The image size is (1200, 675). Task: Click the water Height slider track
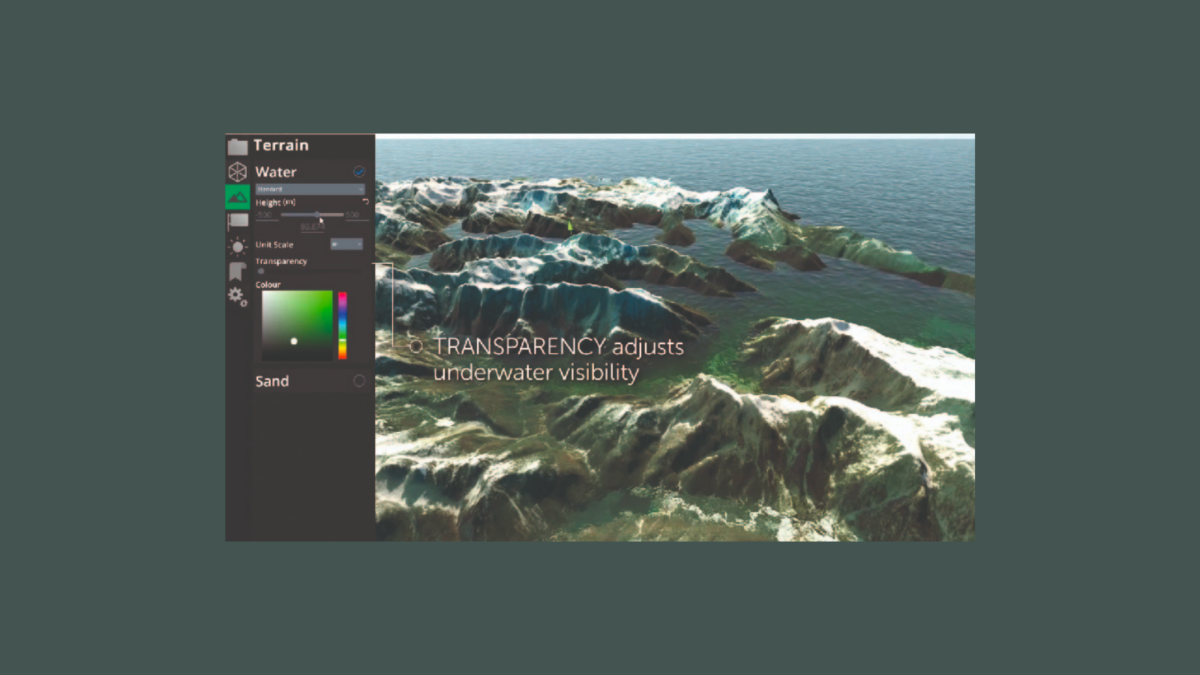tap(312, 214)
